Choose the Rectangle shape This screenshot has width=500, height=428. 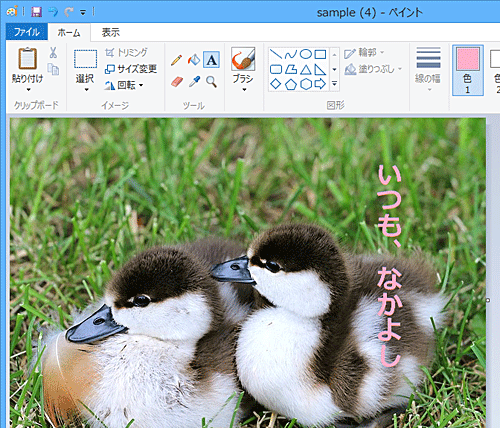tap(320, 54)
